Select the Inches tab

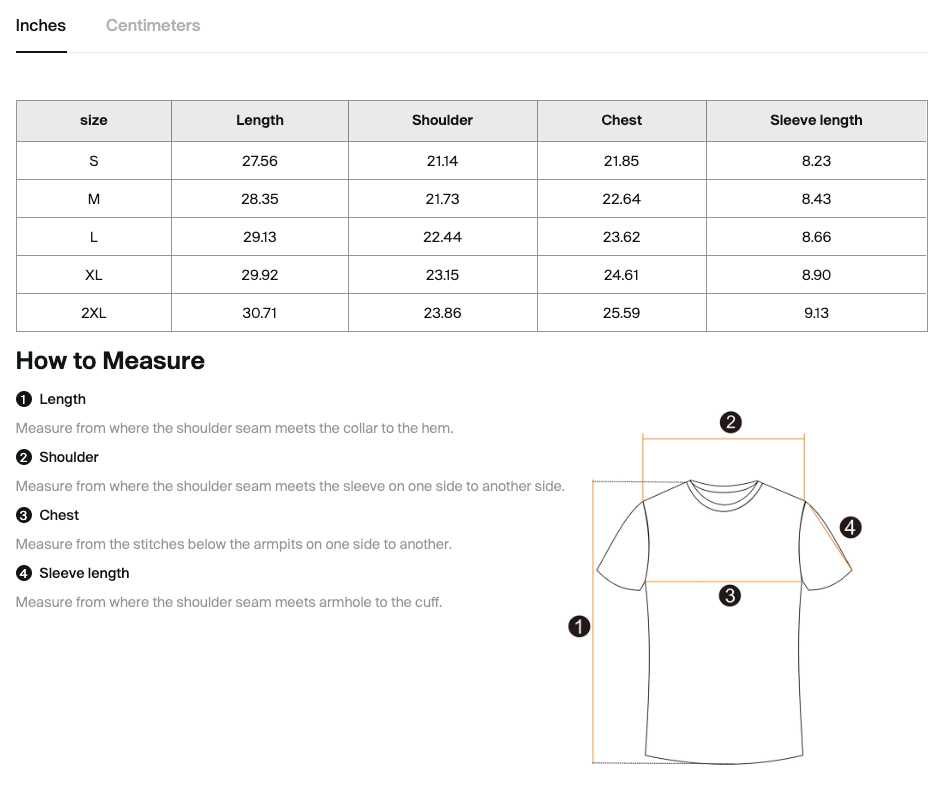(x=41, y=26)
